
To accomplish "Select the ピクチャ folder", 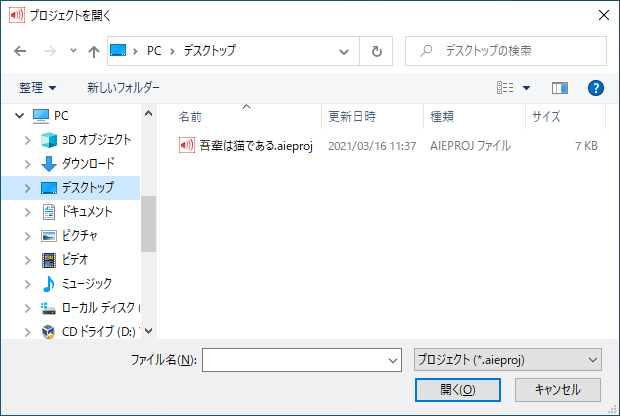I will (79, 236).
